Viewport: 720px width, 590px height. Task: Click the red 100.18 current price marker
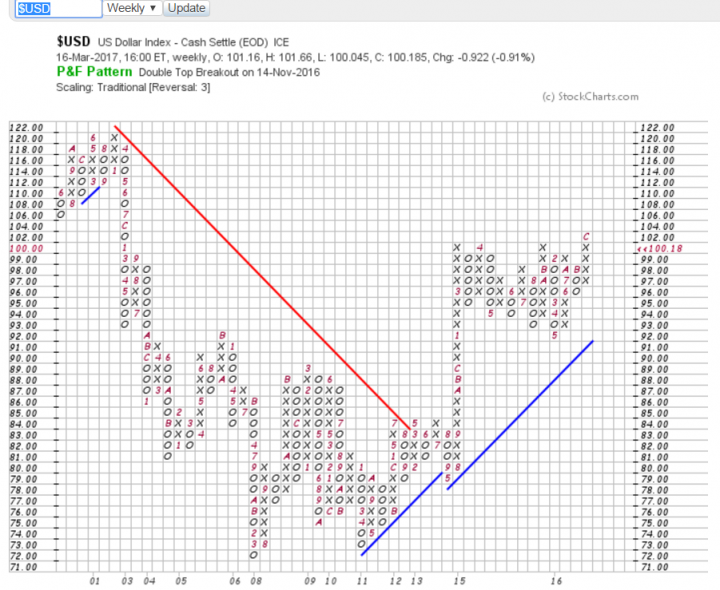659,248
